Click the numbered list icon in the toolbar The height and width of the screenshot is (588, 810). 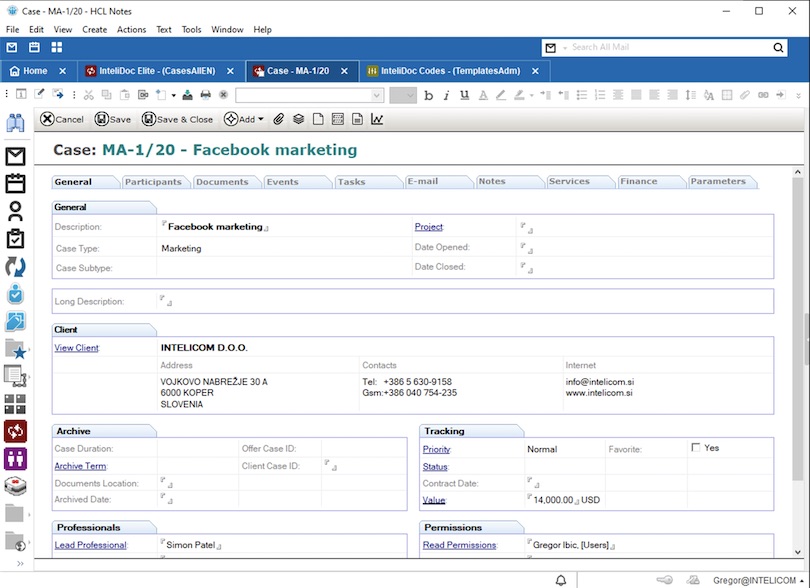click(600, 95)
